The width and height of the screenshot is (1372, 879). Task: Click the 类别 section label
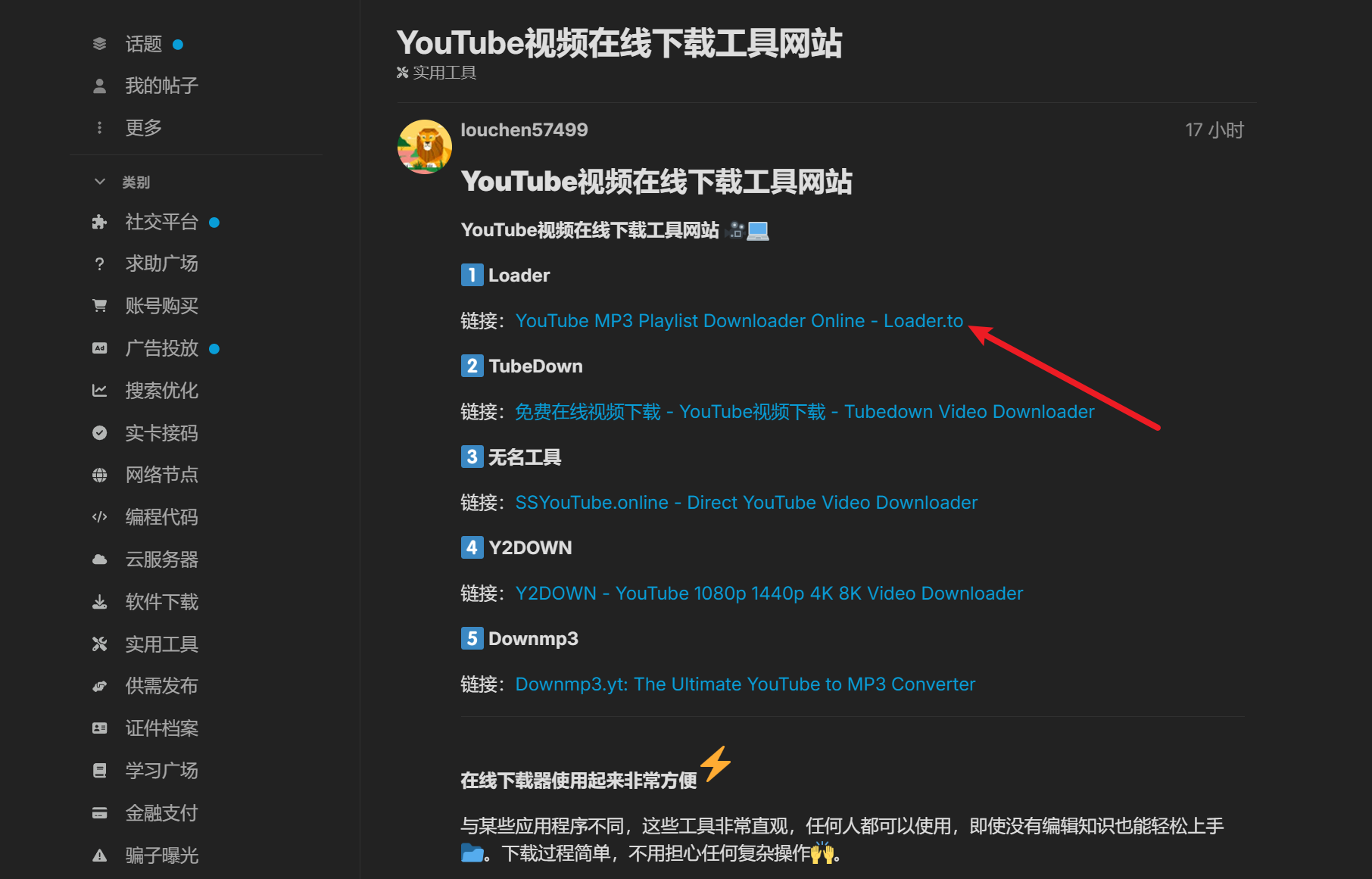136,182
